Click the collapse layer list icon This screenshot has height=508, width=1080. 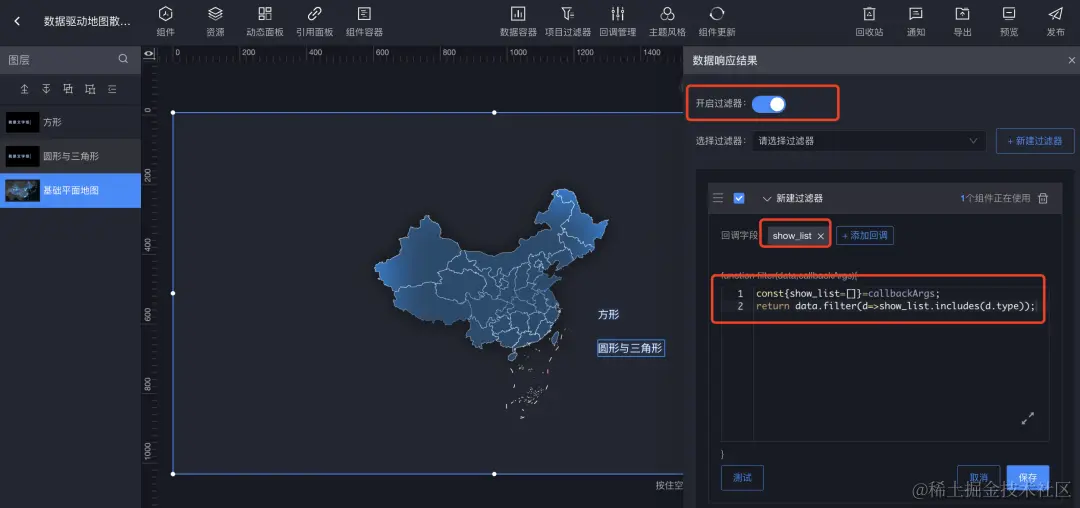coord(112,89)
